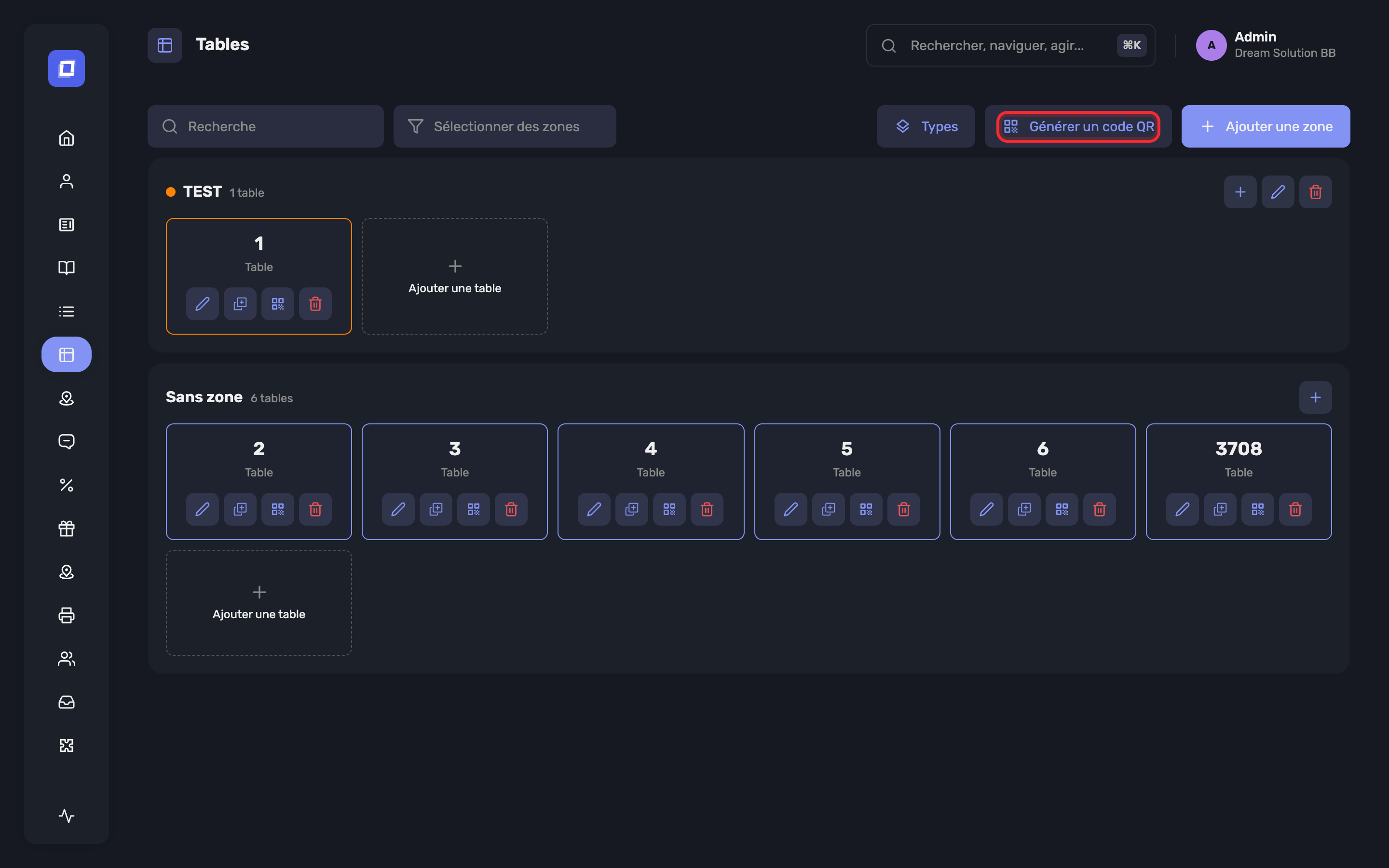Open the multiple users team sidebar icon
The image size is (1389, 868).
pos(67,658)
